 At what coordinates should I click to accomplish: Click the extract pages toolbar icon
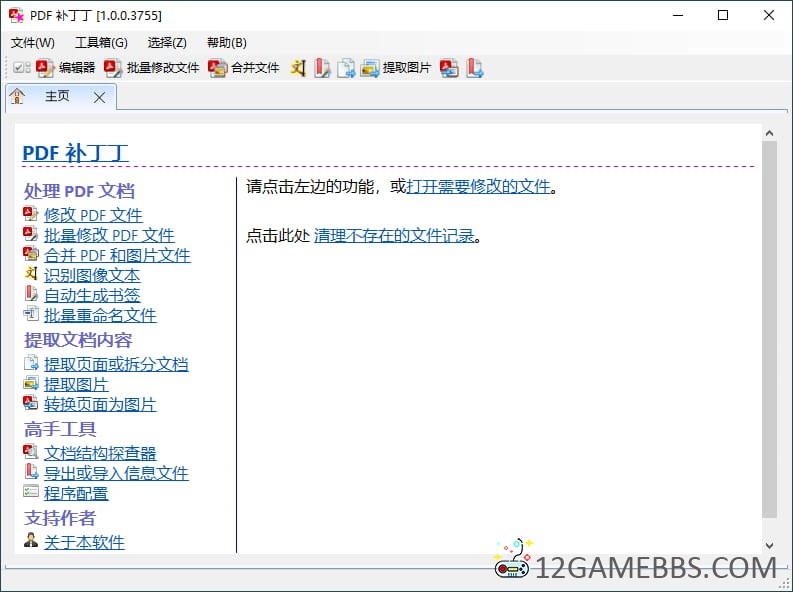[x=346, y=68]
